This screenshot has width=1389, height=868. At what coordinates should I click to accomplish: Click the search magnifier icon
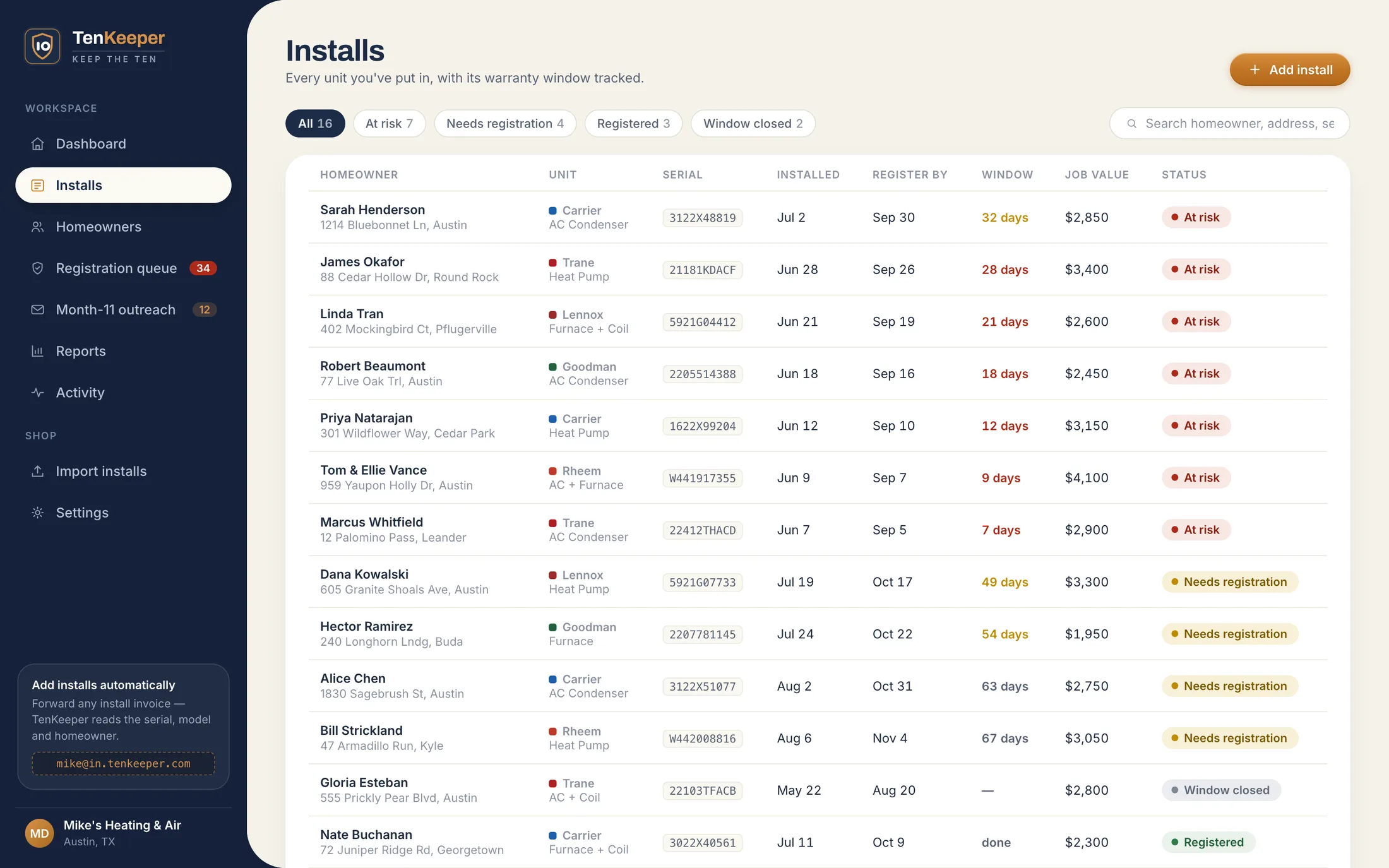[1132, 124]
